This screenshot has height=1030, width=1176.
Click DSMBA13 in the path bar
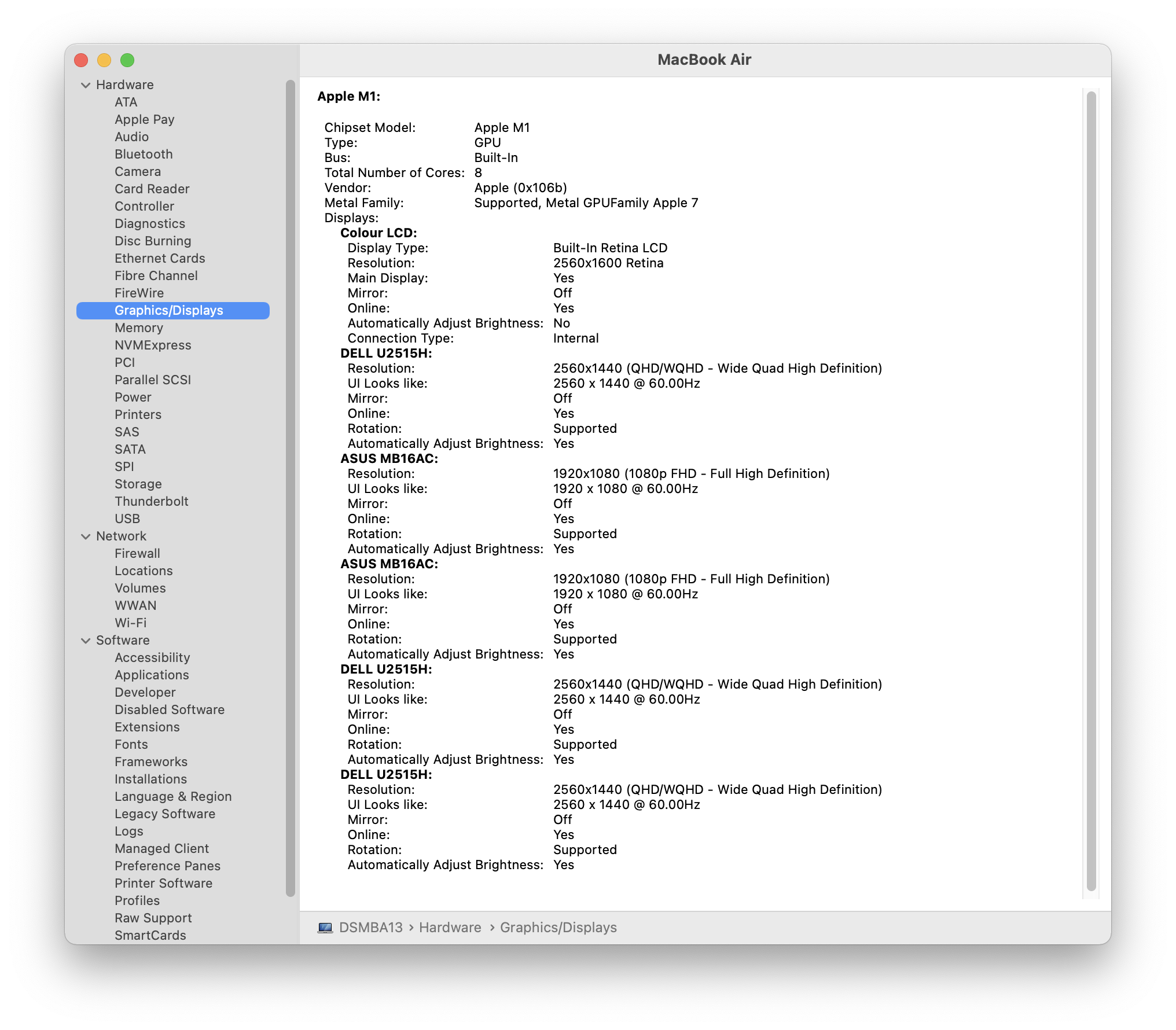tap(370, 928)
